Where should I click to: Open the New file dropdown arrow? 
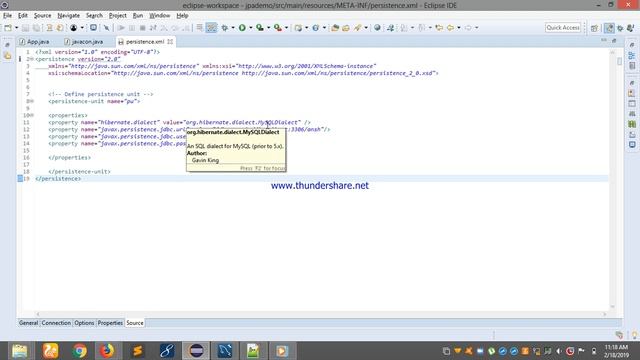coord(16,28)
